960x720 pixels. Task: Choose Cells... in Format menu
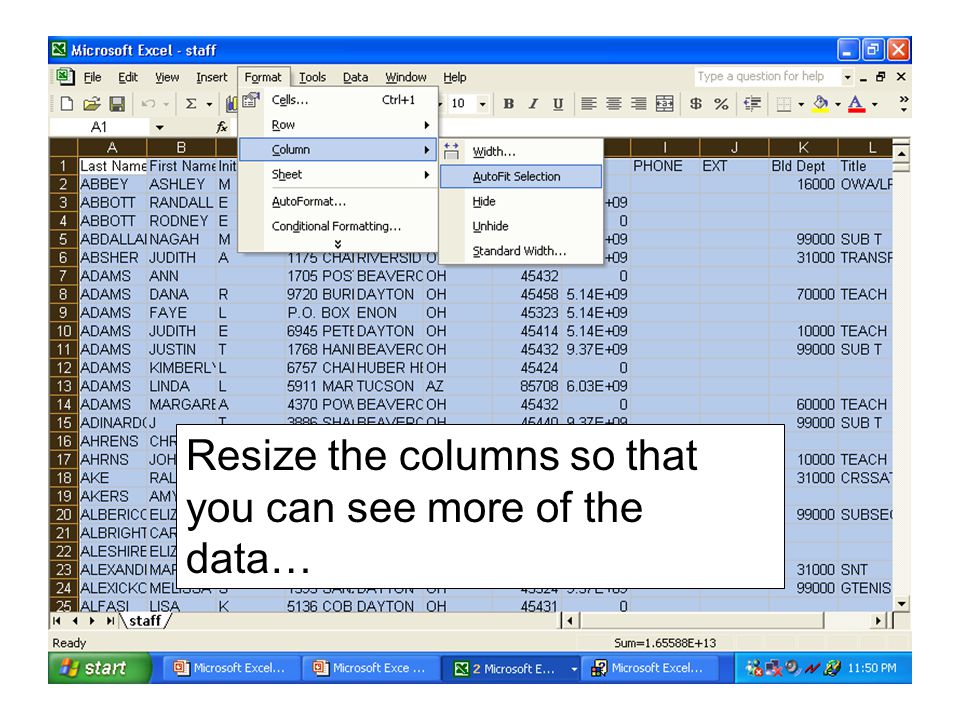337,100
